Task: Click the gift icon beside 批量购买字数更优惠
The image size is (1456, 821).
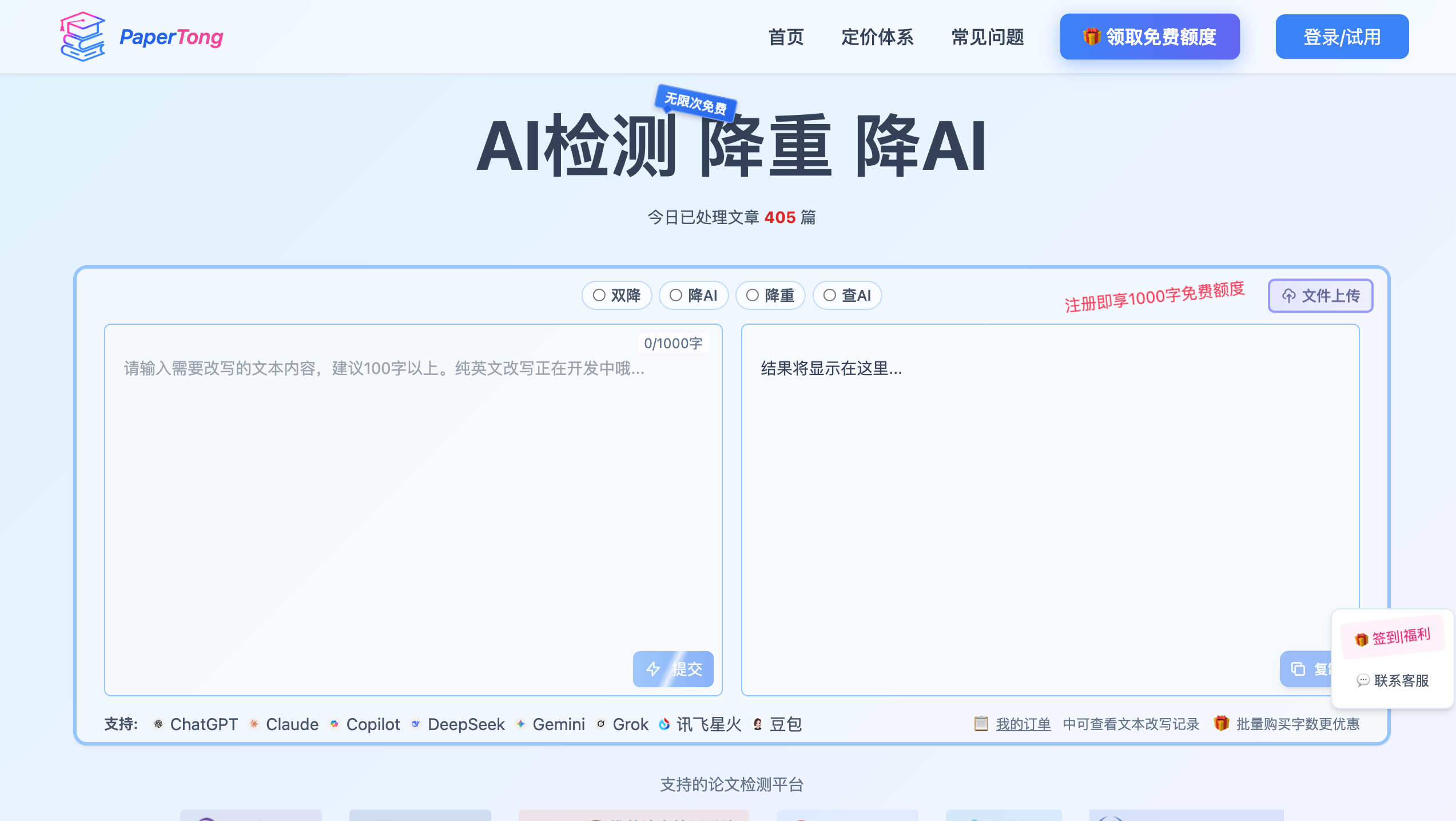Action: pos(1221,723)
